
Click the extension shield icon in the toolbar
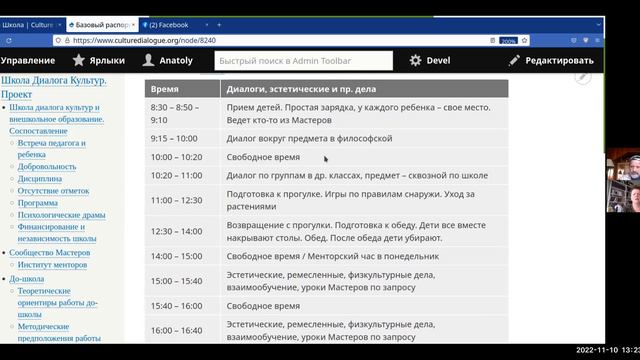[x=586, y=40]
